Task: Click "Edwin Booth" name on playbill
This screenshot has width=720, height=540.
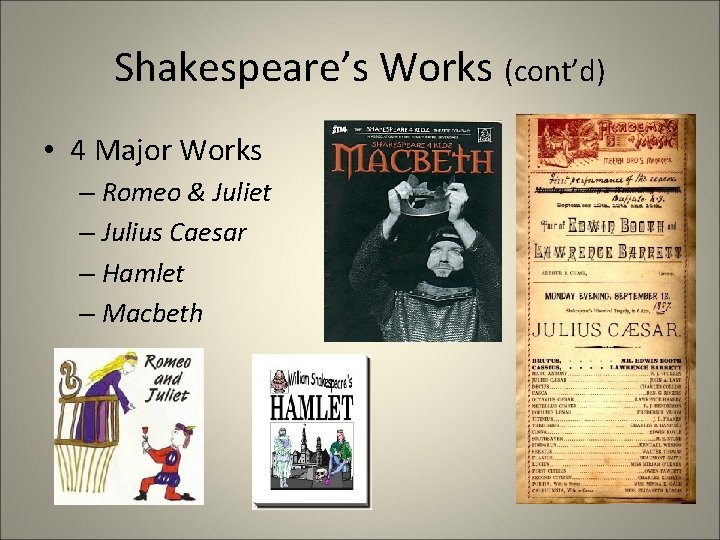Action: [616, 226]
